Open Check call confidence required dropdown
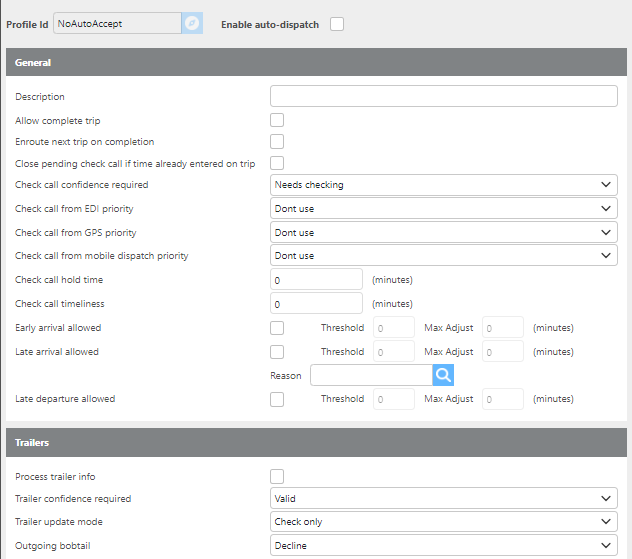Image resolution: width=632 pixels, height=559 pixels. pos(444,185)
